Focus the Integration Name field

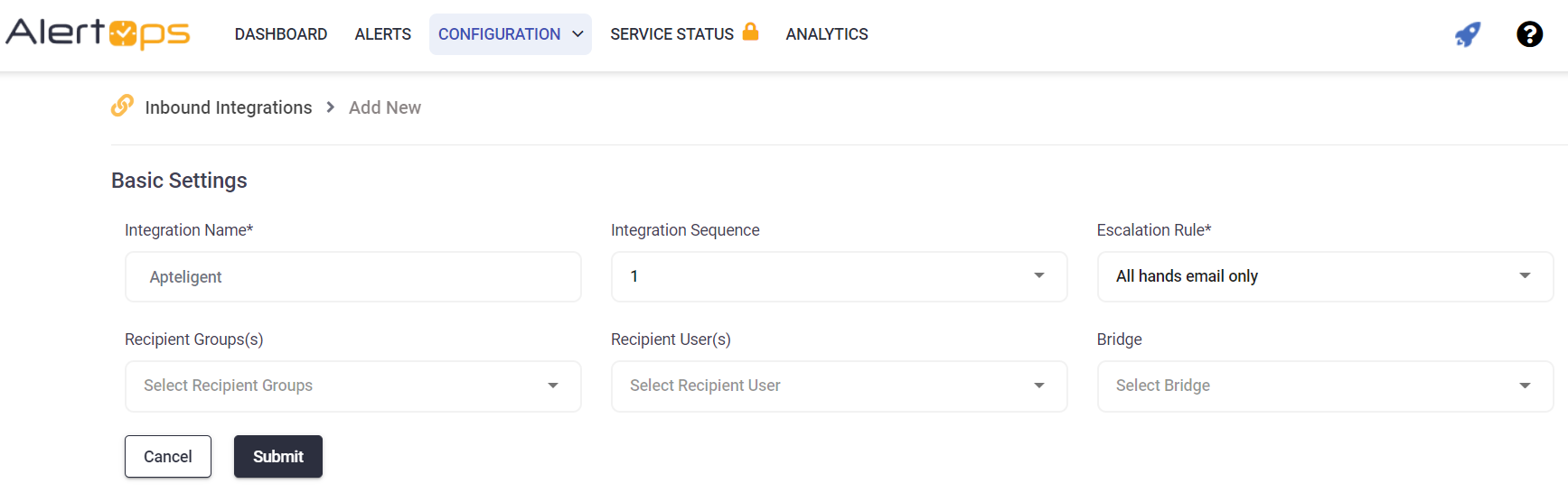[353, 276]
